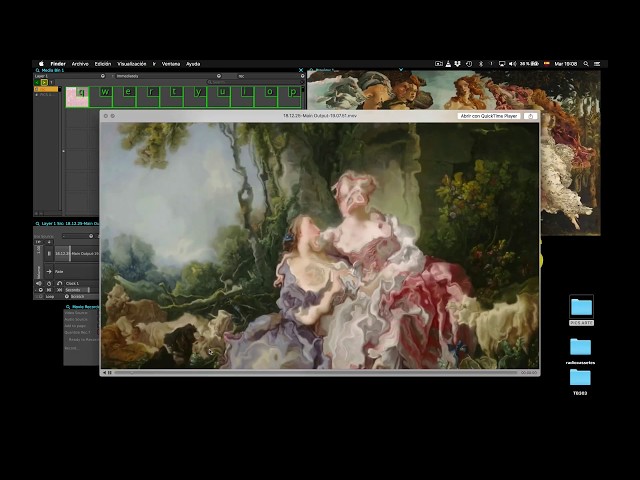Click the Record... button in recorder panel
The height and width of the screenshot is (480, 640).
[71, 348]
